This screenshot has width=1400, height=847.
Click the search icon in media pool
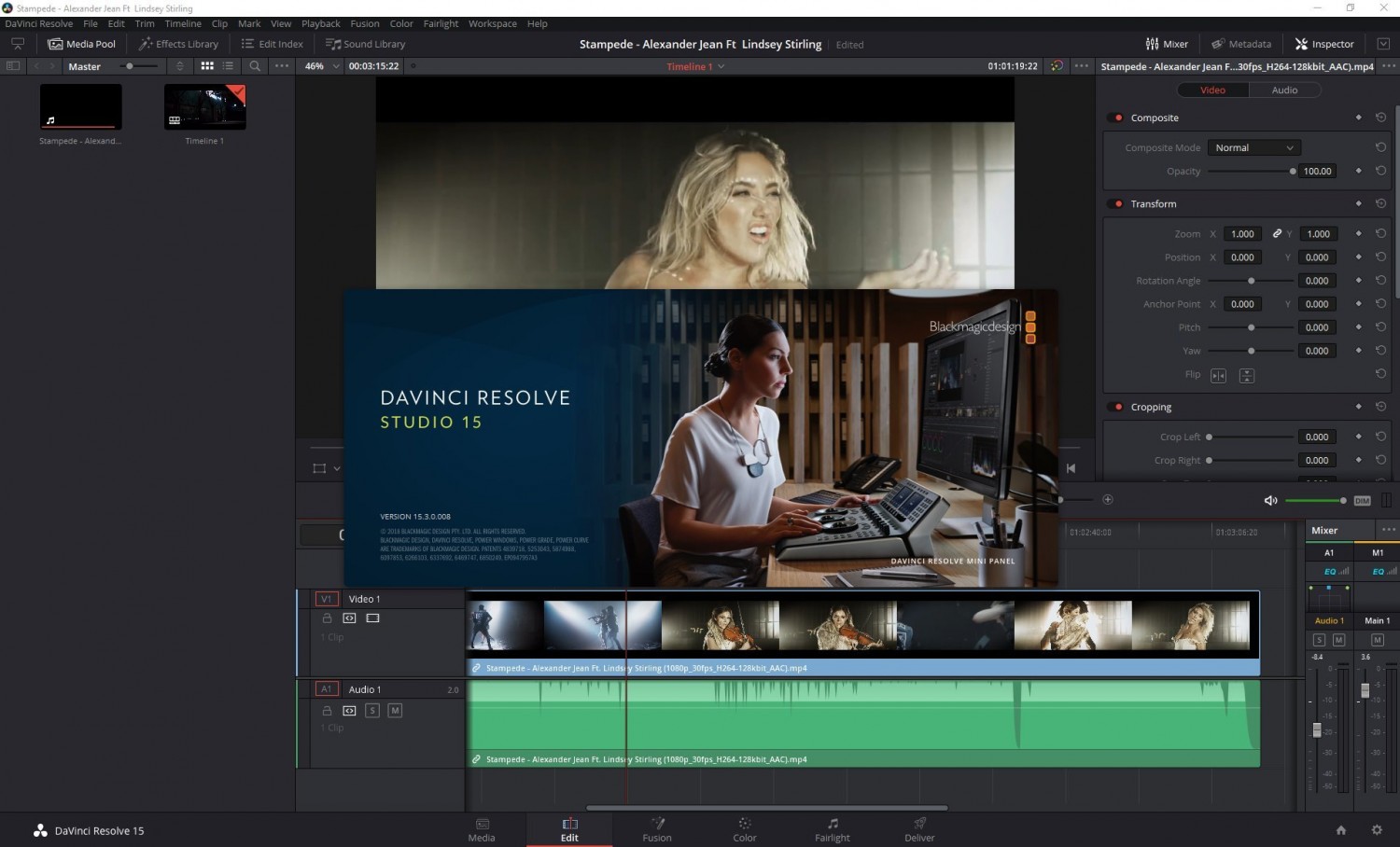point(255,66)
